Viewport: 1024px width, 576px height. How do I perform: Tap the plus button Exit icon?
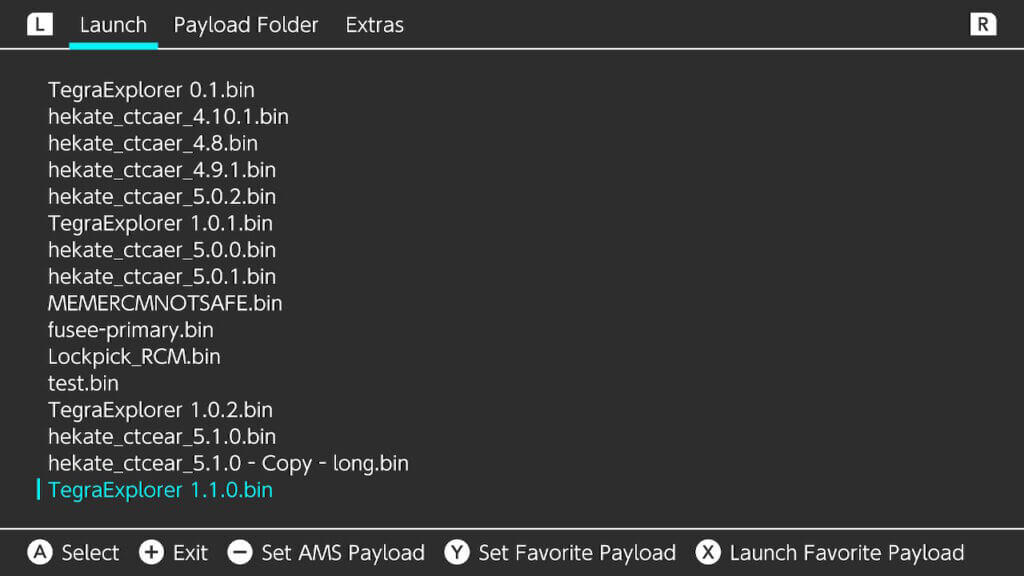coord(151,553)
